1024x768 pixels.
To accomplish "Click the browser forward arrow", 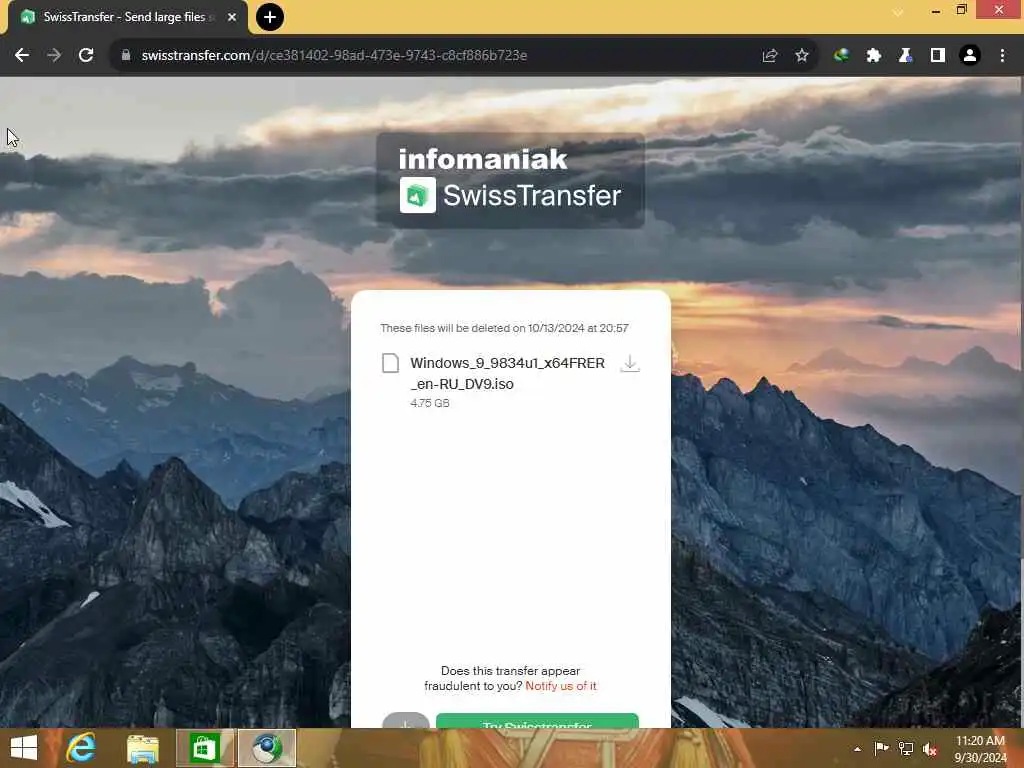I will 54,56.
